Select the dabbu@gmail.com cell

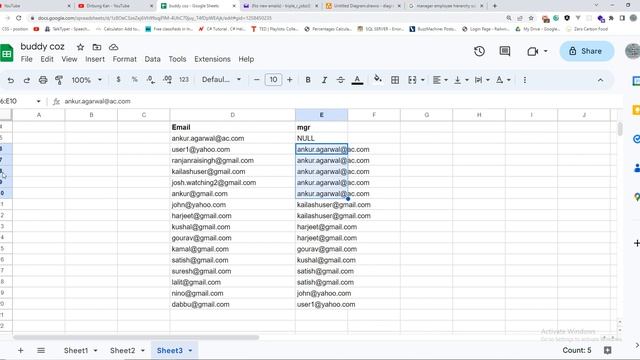233,304
